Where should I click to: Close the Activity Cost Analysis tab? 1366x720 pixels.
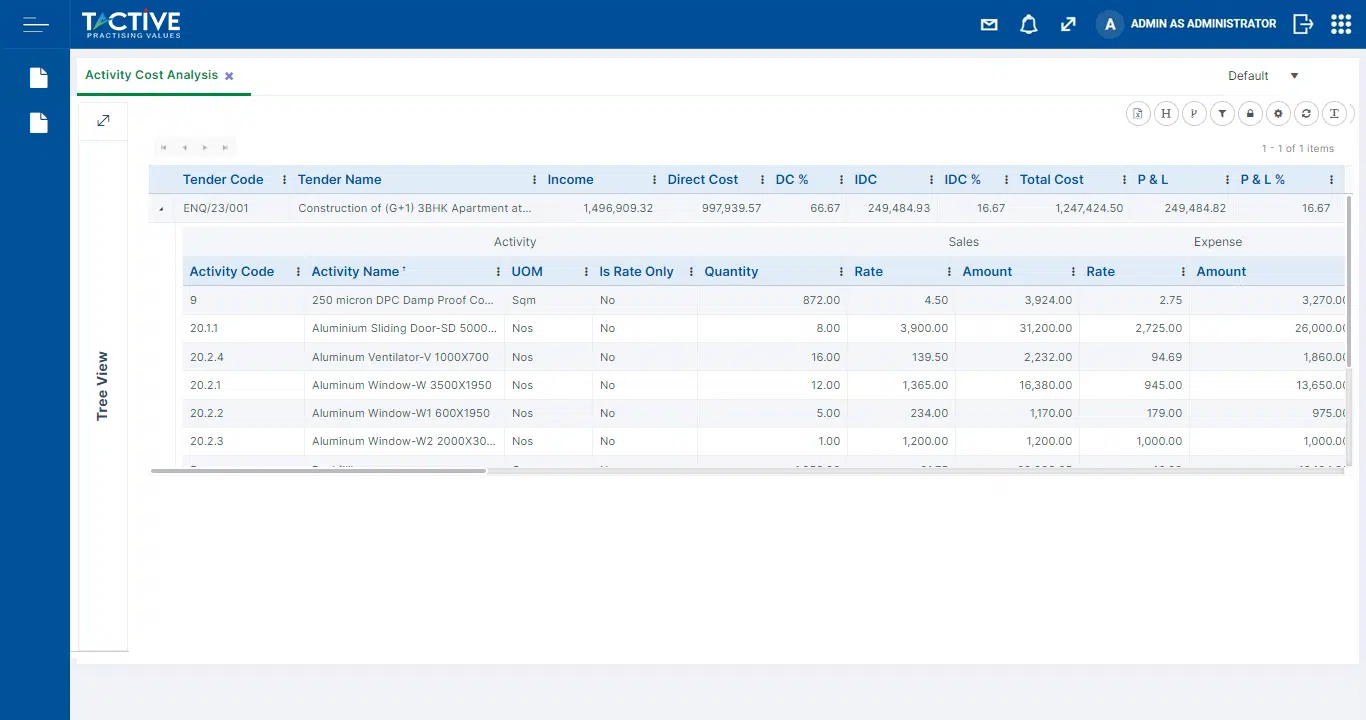[229, 76]
